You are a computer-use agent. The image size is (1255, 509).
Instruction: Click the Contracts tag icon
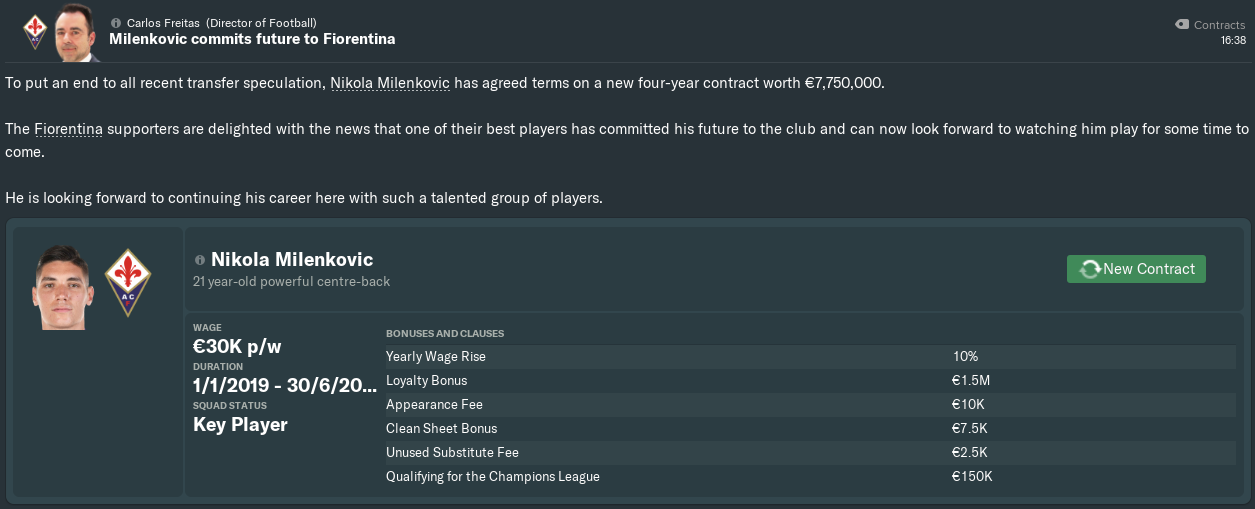pyautogui.click(x=1181, y=24)
